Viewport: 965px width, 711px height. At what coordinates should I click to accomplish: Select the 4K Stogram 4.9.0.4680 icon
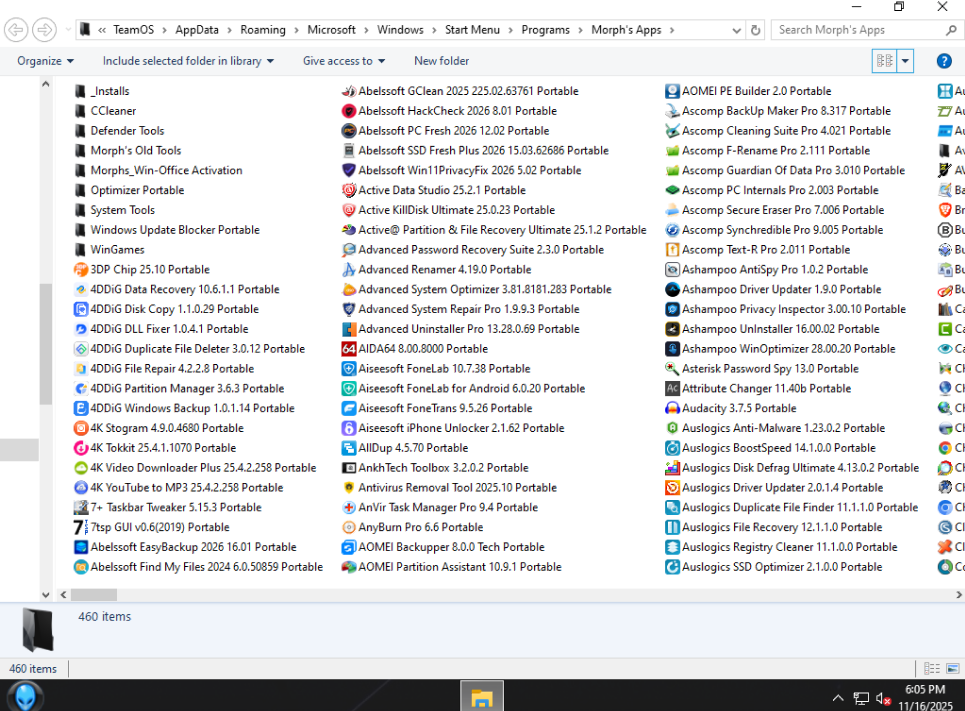click(x=81, y=428)
